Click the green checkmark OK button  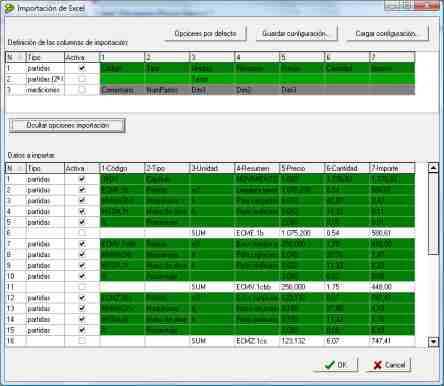click(x=335, y=365)
